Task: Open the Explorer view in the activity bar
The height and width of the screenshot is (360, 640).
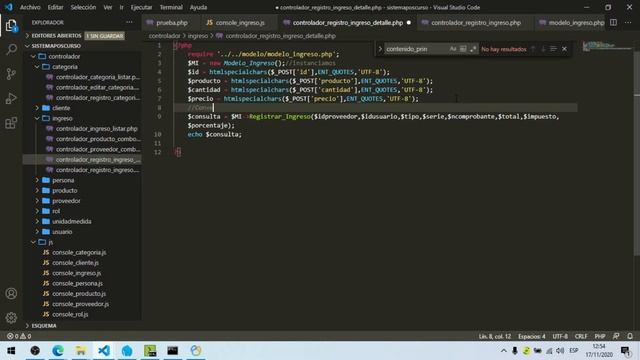Action: (x=11, y=25)
